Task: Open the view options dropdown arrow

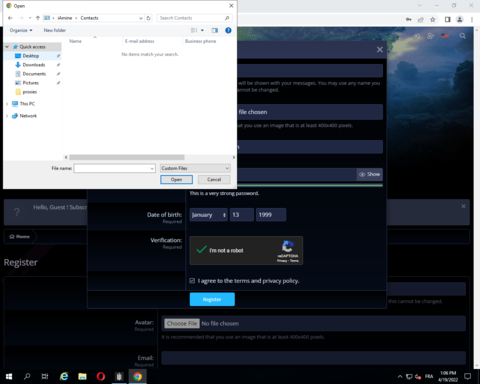Action: [202, 30]
